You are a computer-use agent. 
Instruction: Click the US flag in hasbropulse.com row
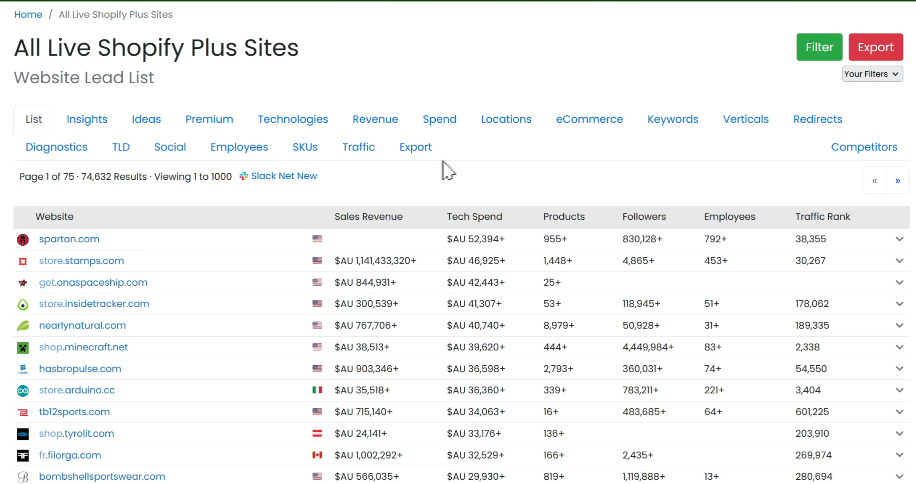pos(317,368)
